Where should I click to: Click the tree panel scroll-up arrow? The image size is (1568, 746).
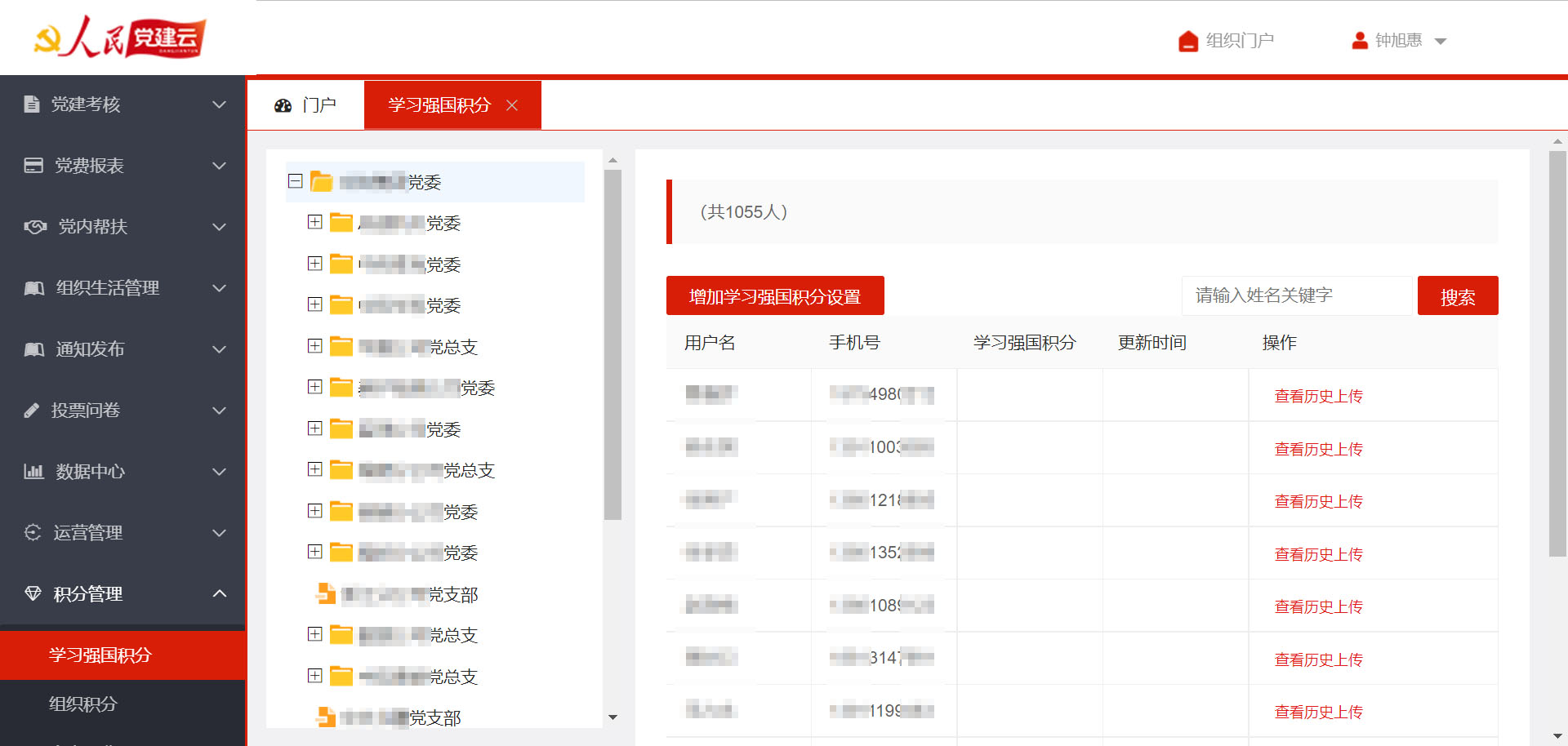(612, 161)
